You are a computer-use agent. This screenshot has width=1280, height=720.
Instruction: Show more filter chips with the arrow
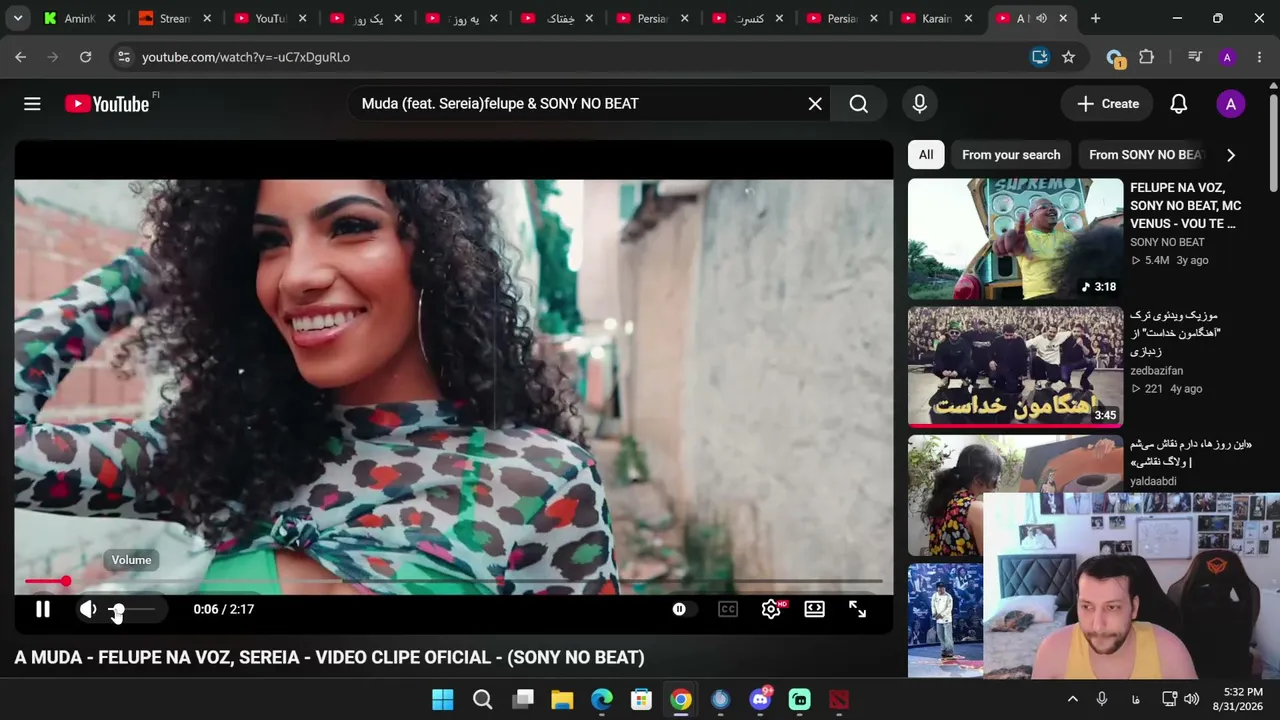[x=1231, y=155]
